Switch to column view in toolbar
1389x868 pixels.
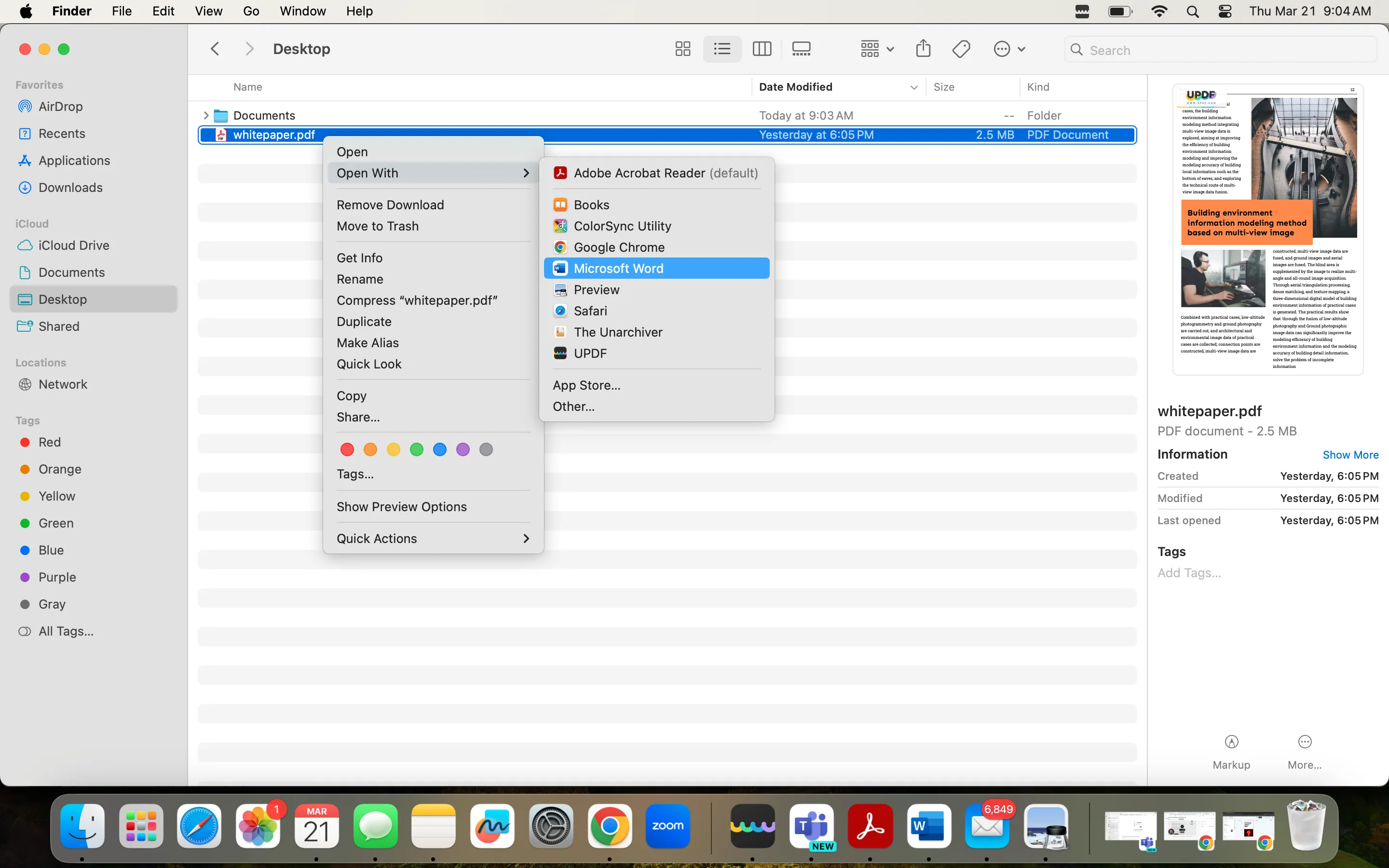[762, 49]
